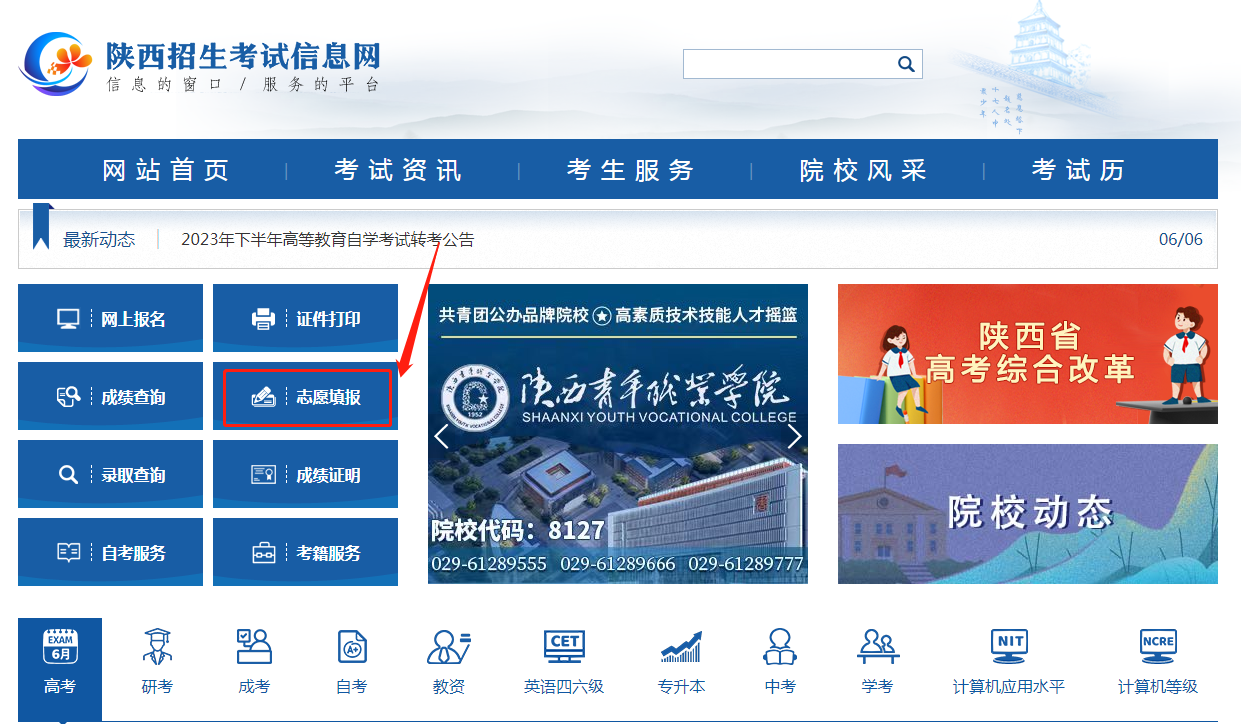This screenshot has width=1241, height=724.
Task: Click the 中考 tab label
Action: pos(780,687)
